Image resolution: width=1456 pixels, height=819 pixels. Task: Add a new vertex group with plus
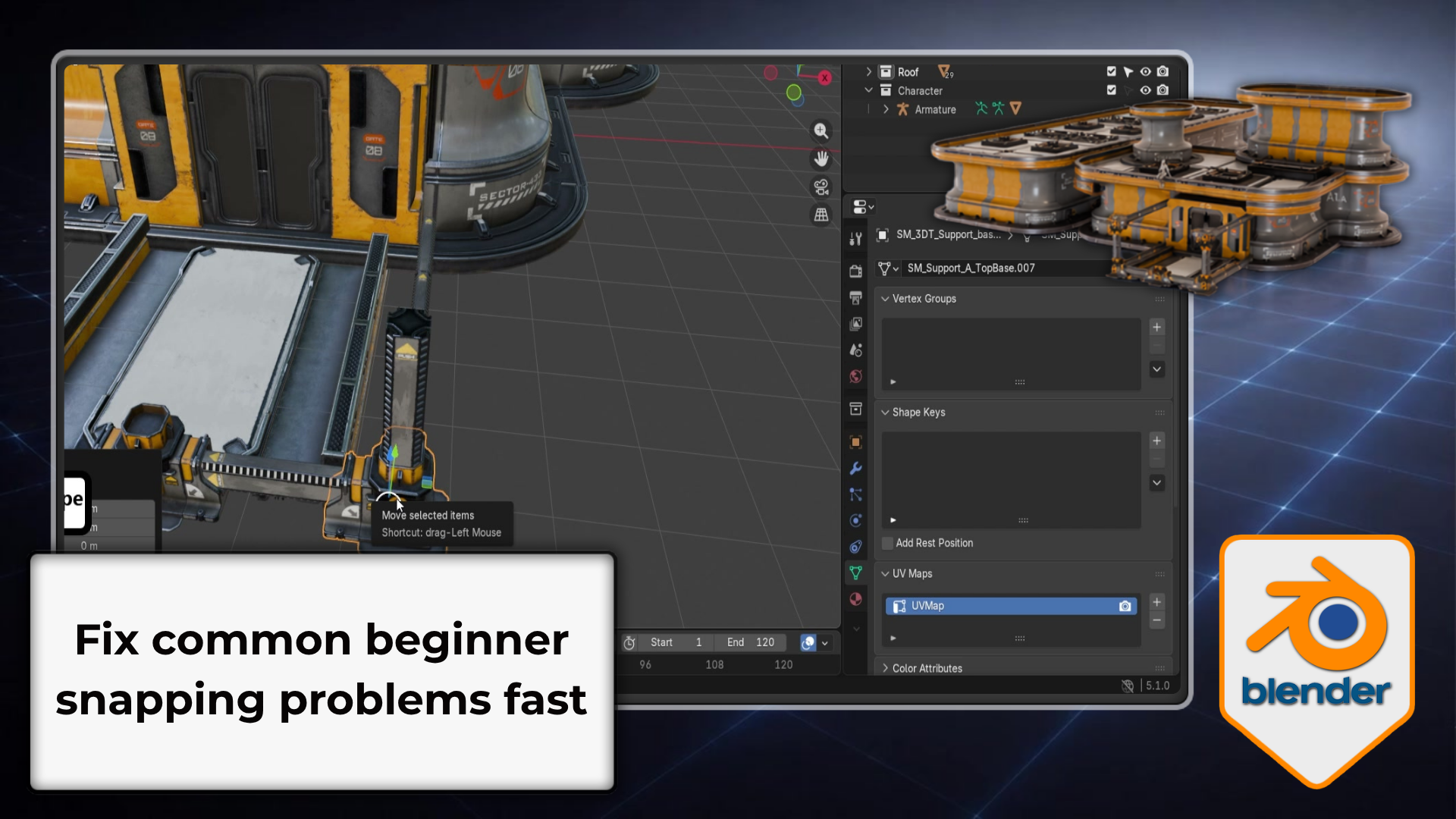point(1157,328)
